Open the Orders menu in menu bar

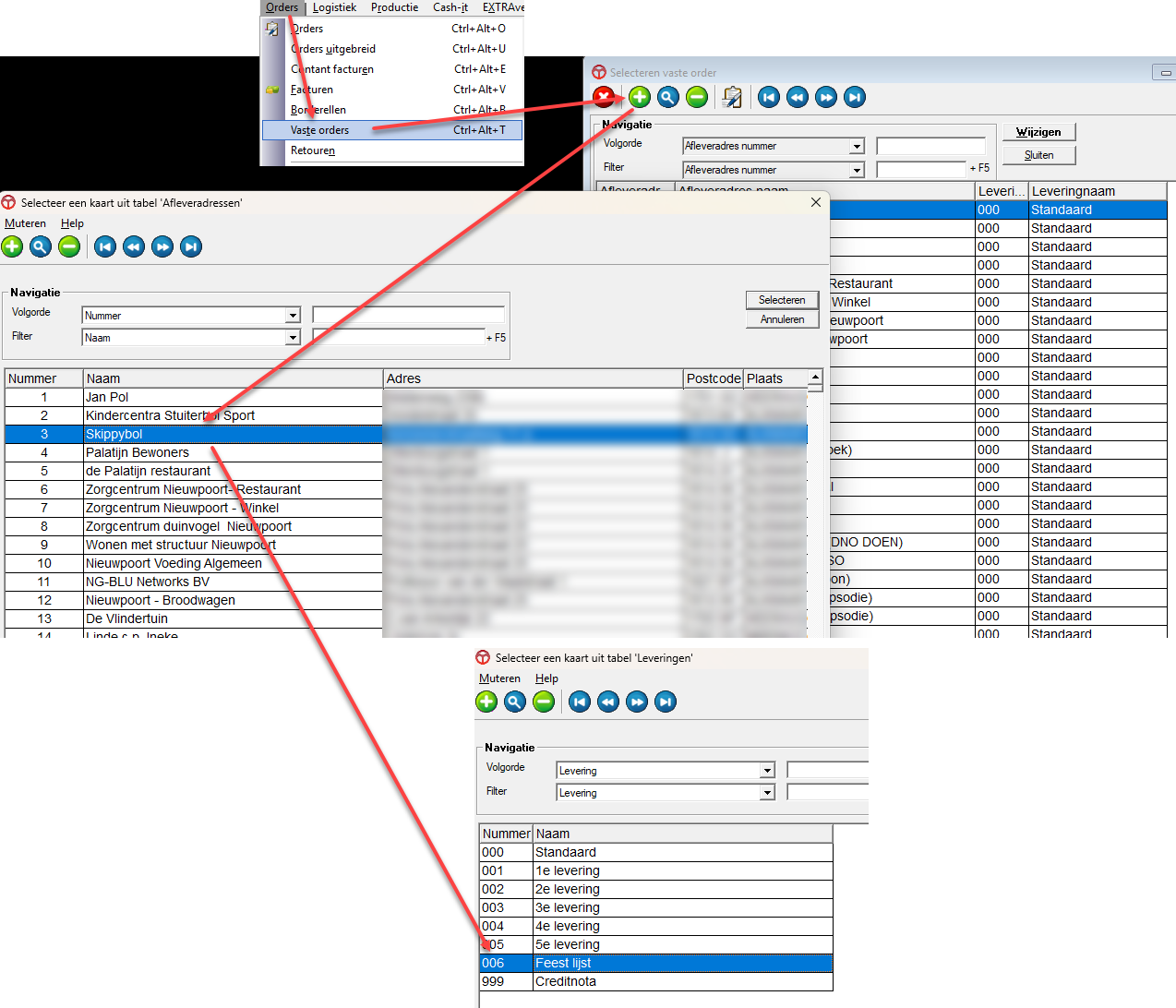pyautogui.click(x=282, y=7)
